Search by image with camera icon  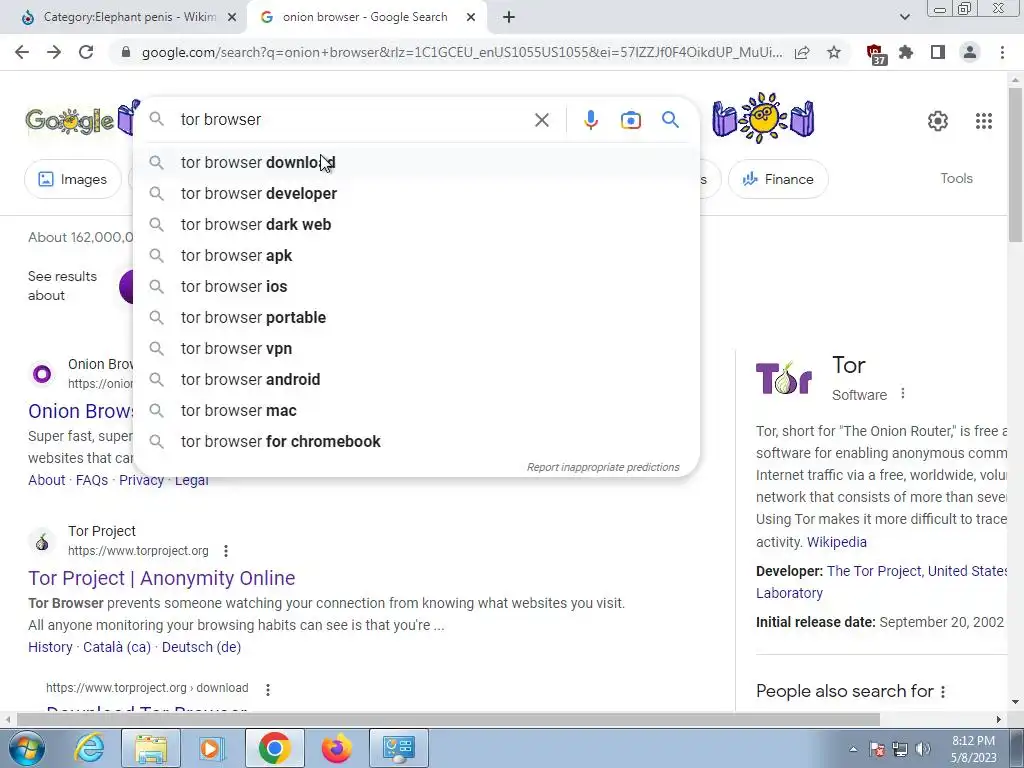point(631,120)
